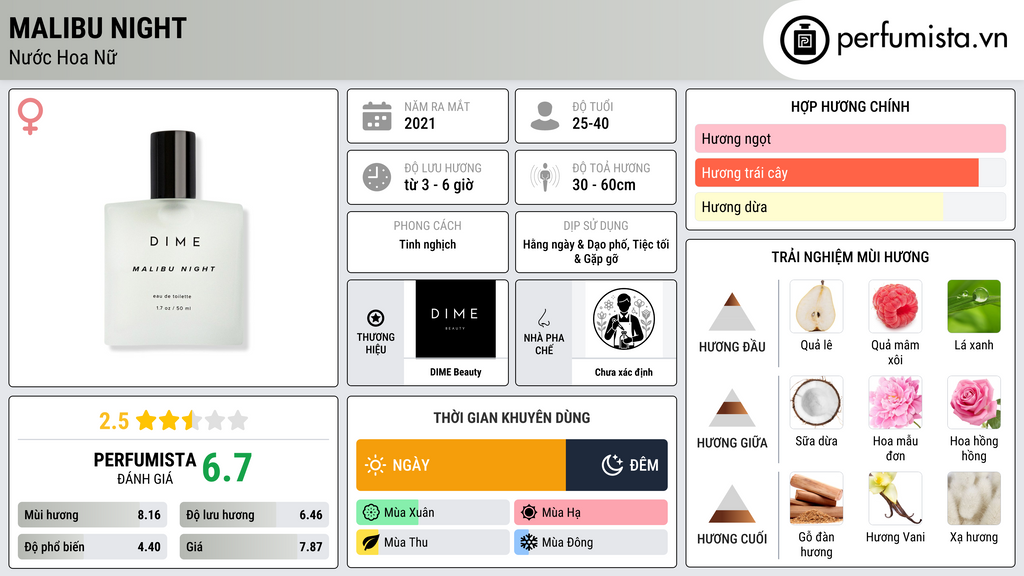This screenshot has width=1024, height=576.
Task: Click the nose icon above Nhà pha chế
Action: pyautogui.click(x=543, y=318)
